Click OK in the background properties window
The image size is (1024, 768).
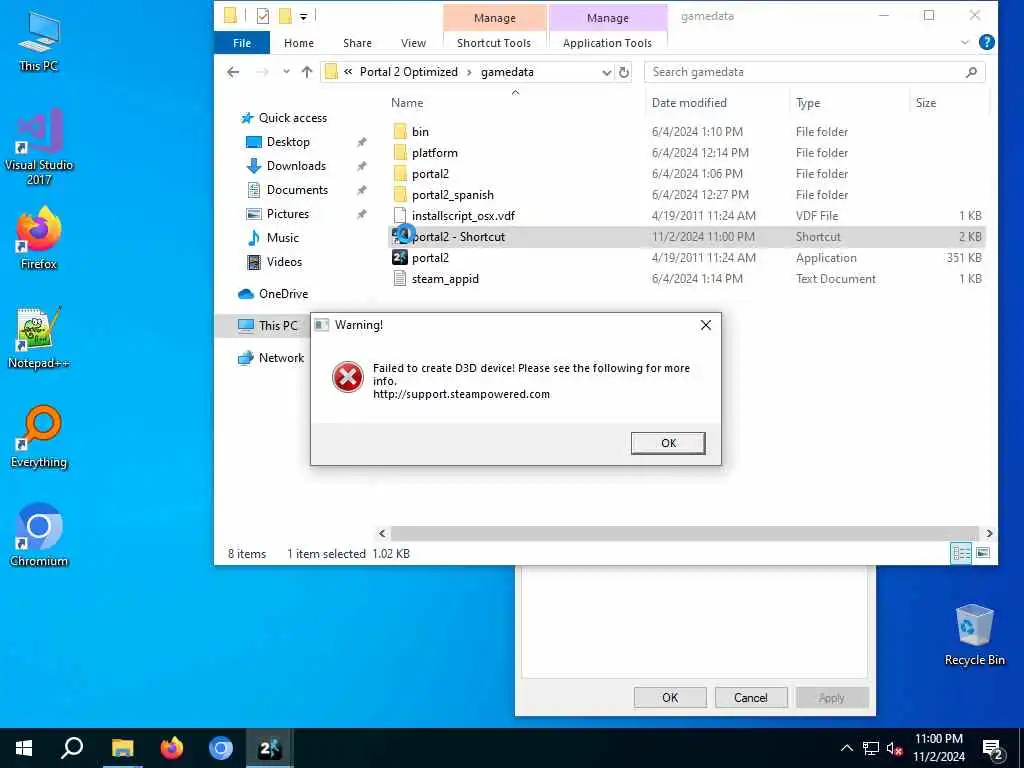coord(670,697)
